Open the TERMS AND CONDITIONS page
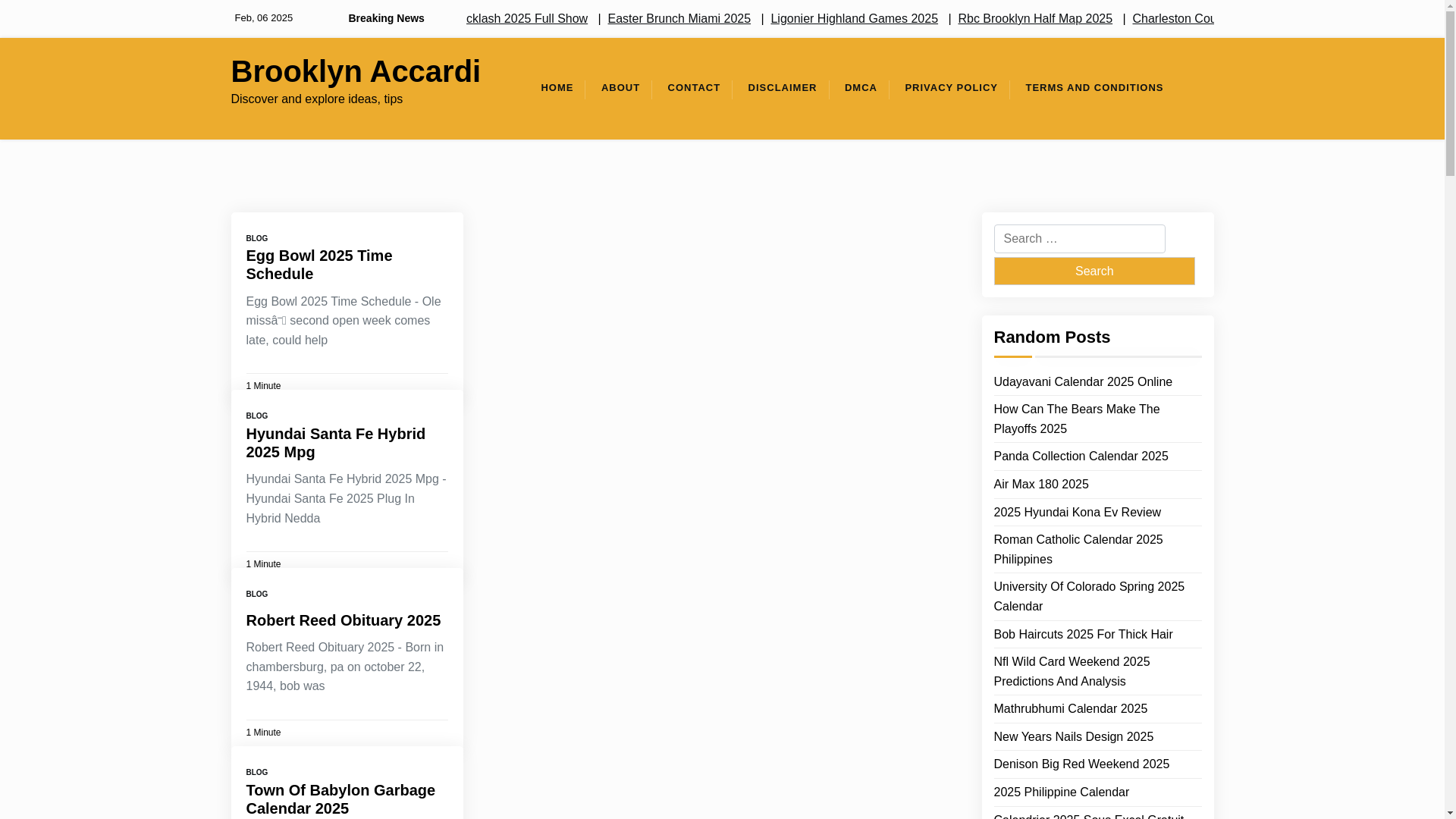 1094,88
